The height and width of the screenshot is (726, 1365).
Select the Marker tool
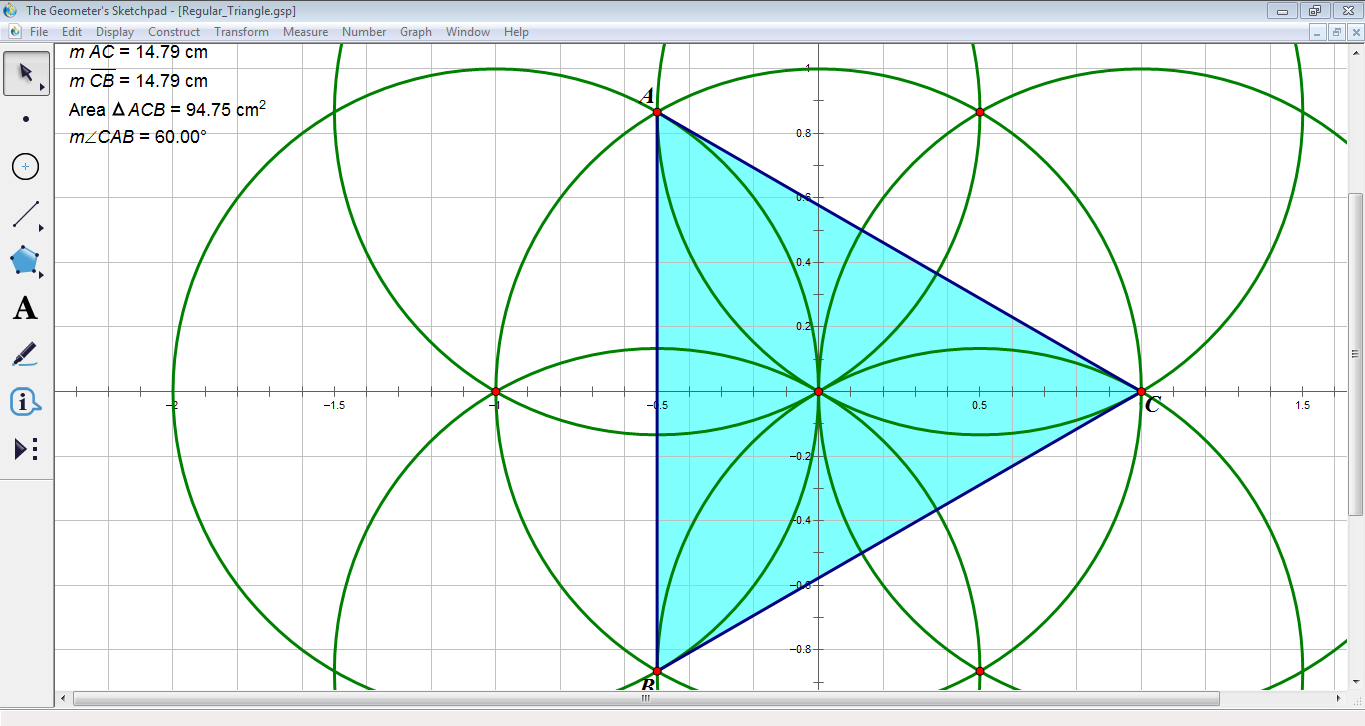26,354
